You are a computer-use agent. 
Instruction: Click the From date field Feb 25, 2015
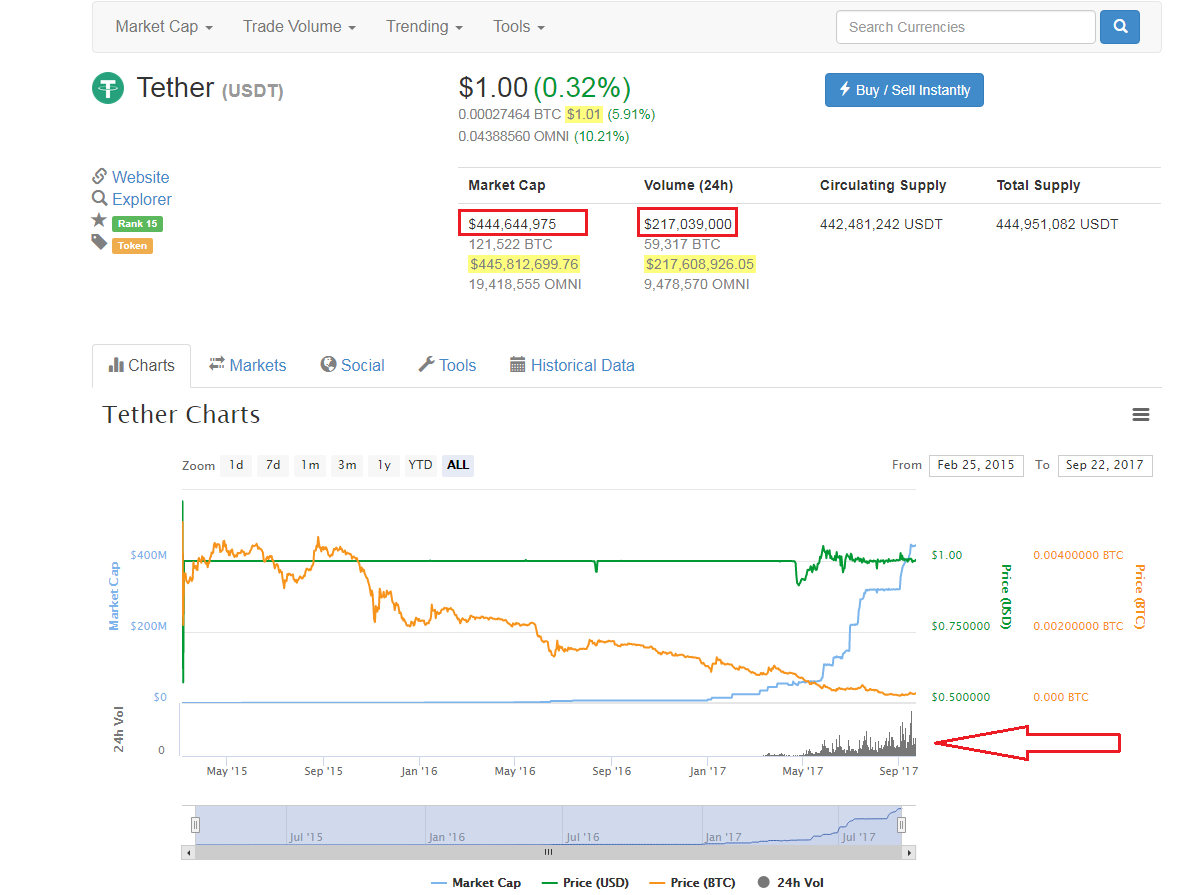pos(975,465)
